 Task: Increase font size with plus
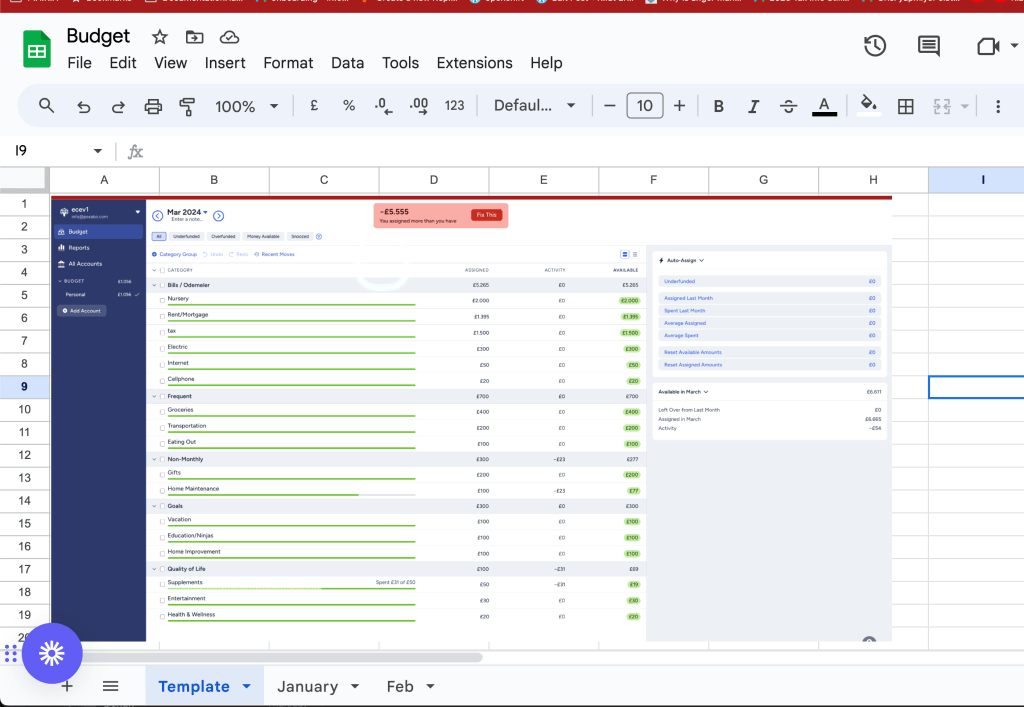point(679,106)
